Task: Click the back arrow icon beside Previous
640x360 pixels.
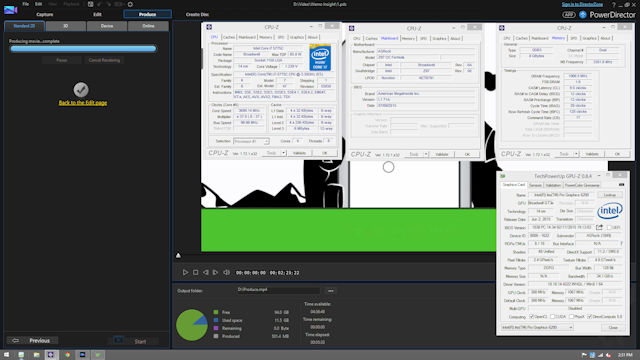Action: point(15,340)
